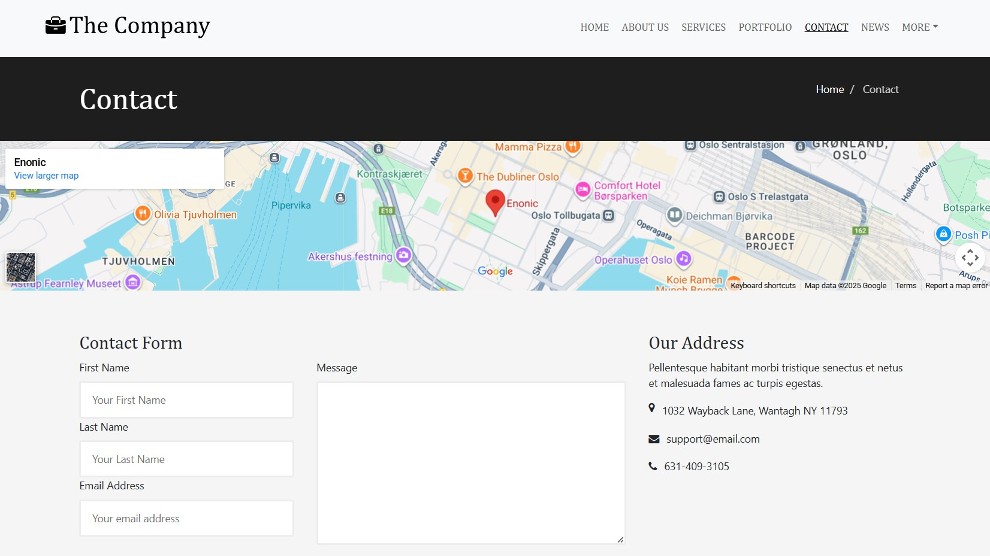Click the briefcase logo icon
Screen dimensions: 990x556
pos(56,26)
